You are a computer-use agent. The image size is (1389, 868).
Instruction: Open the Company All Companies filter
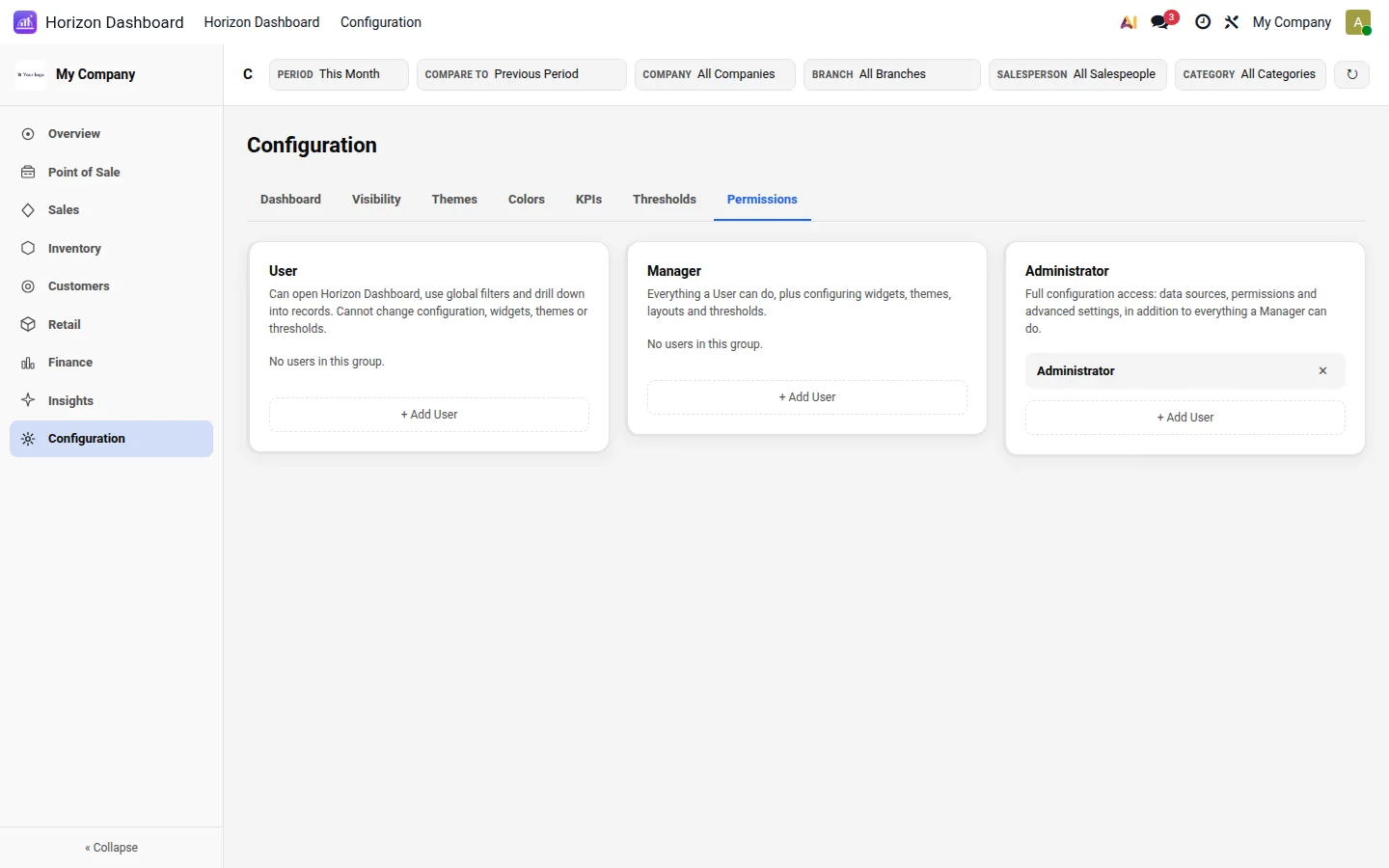pyautogui.click(x=715, y=74)
